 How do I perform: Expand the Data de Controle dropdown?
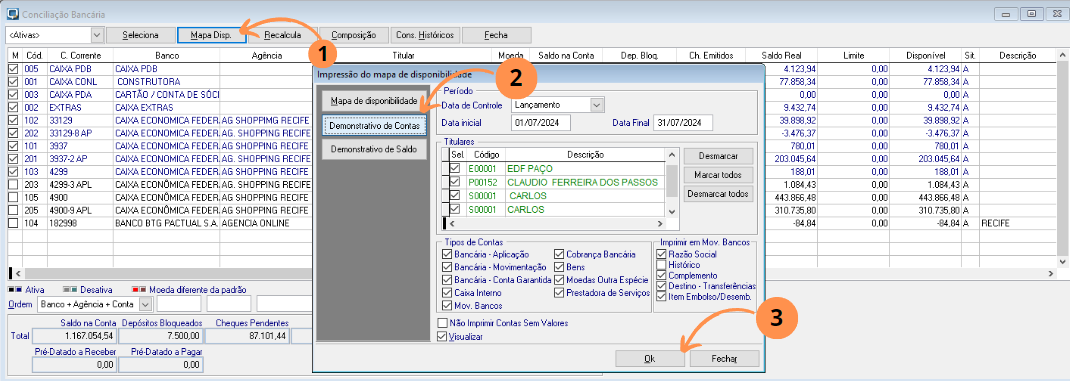click(x=598, y=104)
